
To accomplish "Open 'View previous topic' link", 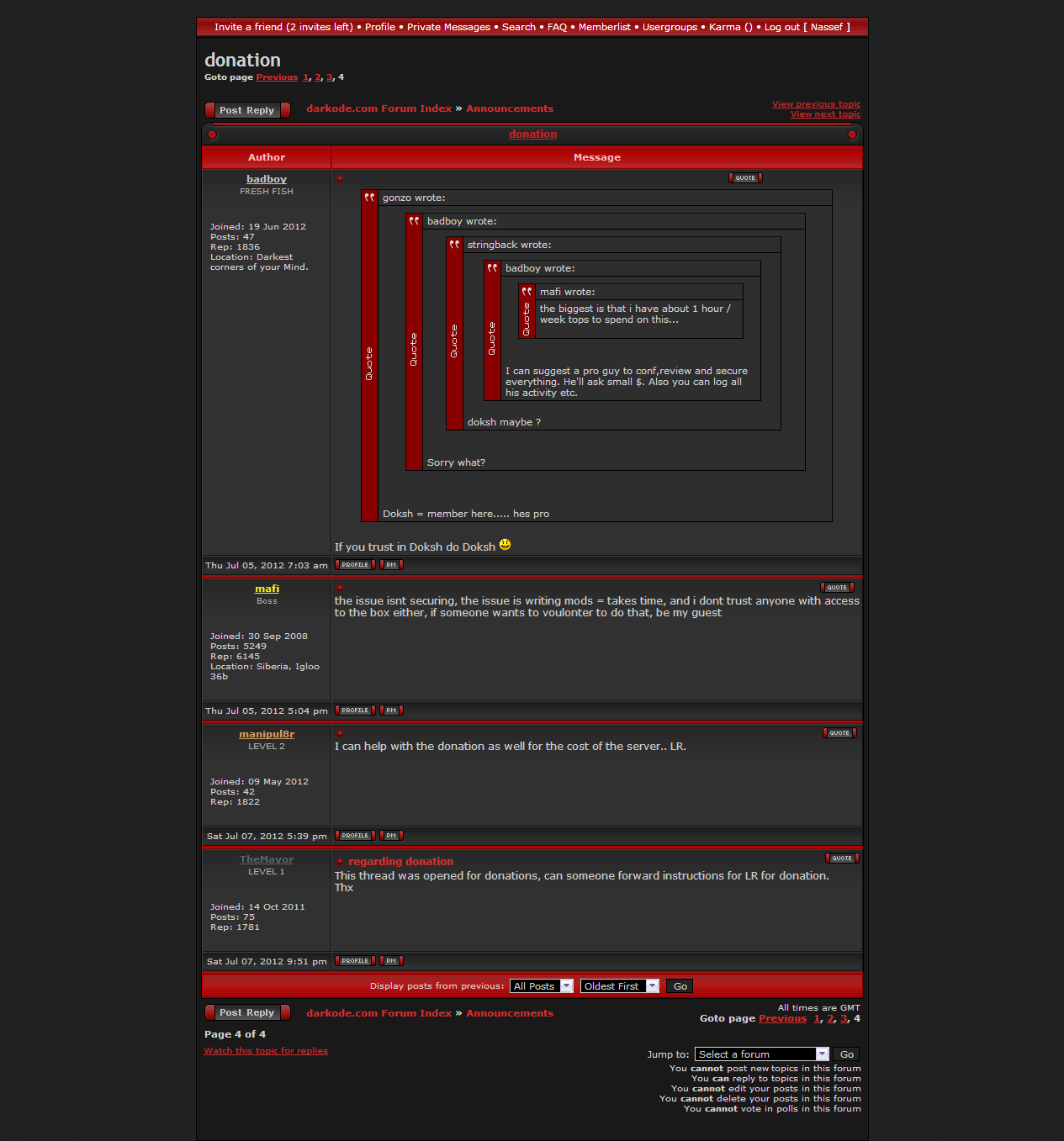I will point(816,104).
